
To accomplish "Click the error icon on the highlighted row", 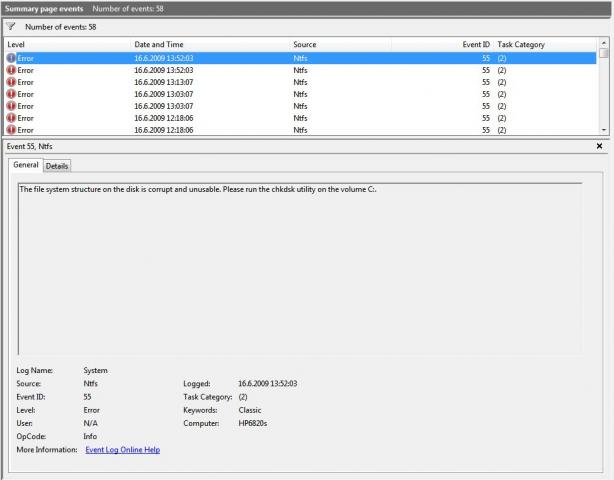I will [x=11, y=58].
